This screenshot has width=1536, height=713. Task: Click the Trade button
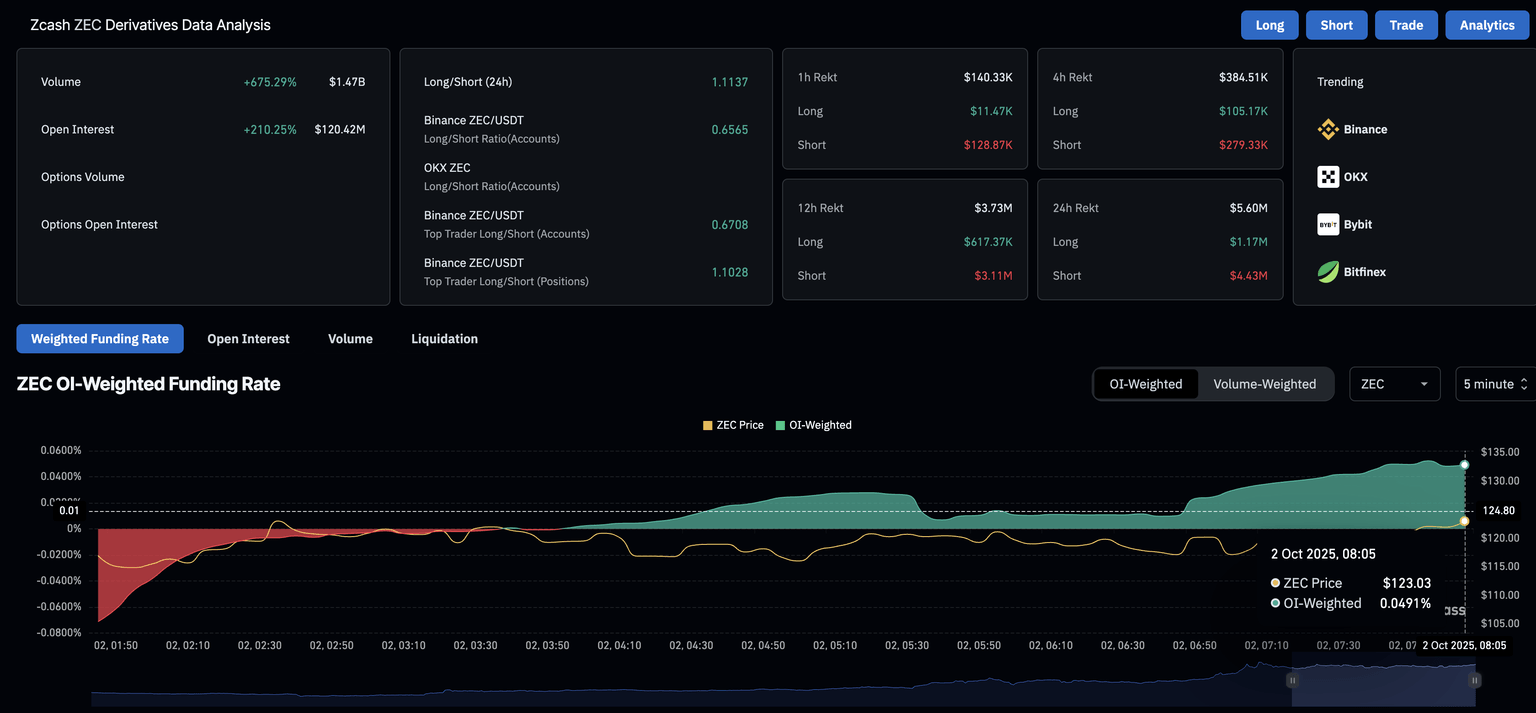coord(1405,25)
